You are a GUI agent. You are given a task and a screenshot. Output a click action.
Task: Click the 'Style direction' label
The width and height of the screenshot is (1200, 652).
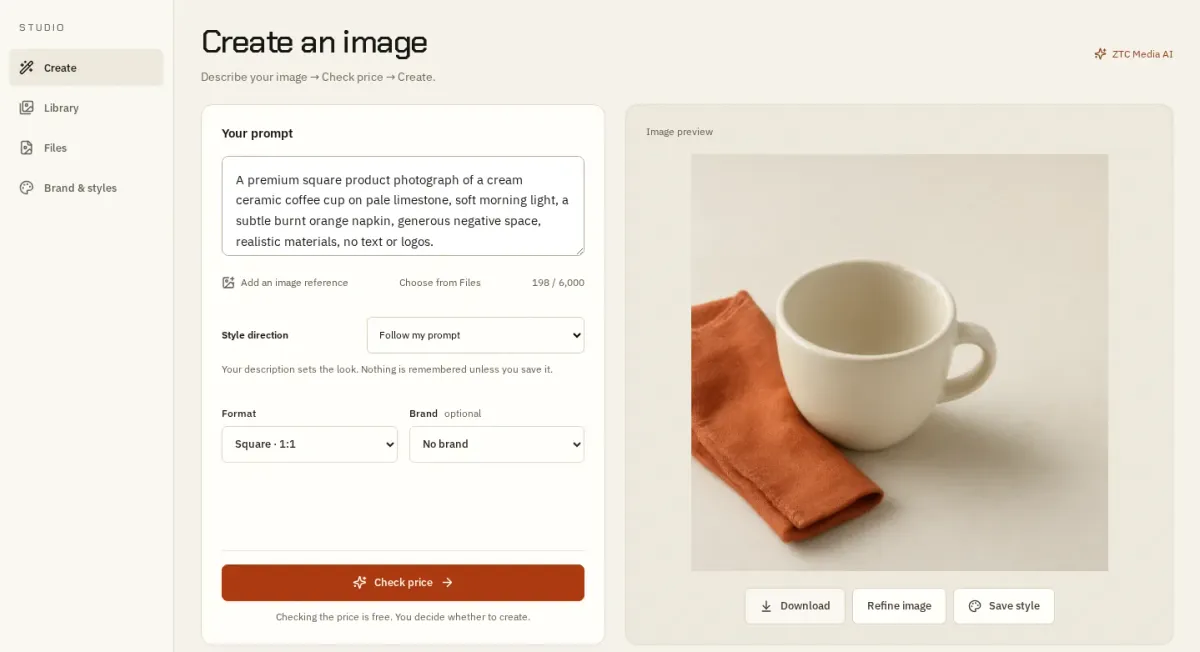click(255, 335)
